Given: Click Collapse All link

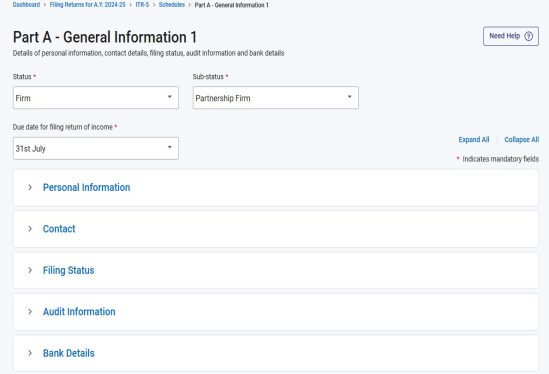Looking at the screenshot, I should click(x=521, y=139).
